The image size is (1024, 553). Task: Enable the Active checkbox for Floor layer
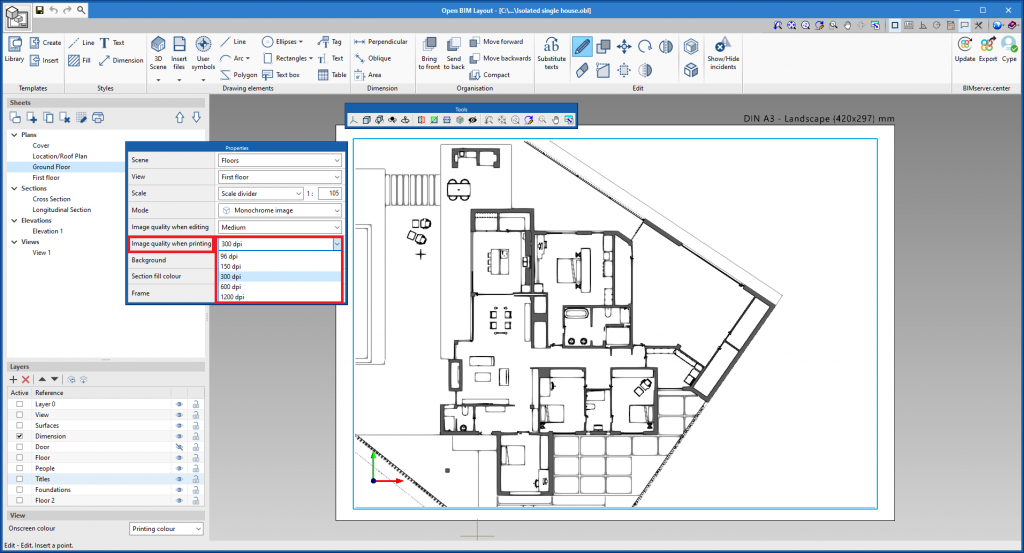click(20, 458)
